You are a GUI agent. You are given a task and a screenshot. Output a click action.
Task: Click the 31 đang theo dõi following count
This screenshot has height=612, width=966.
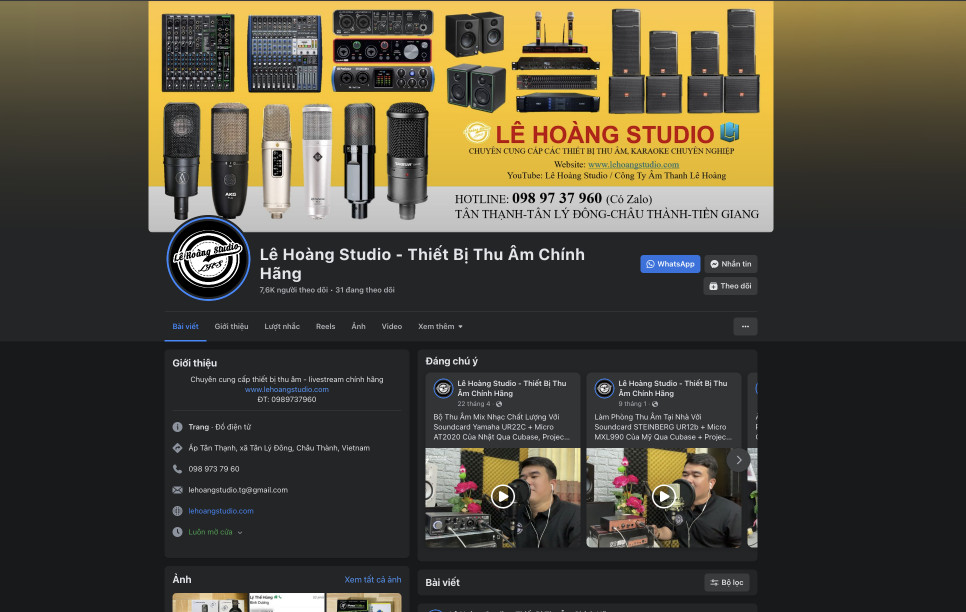click(365, 290)
